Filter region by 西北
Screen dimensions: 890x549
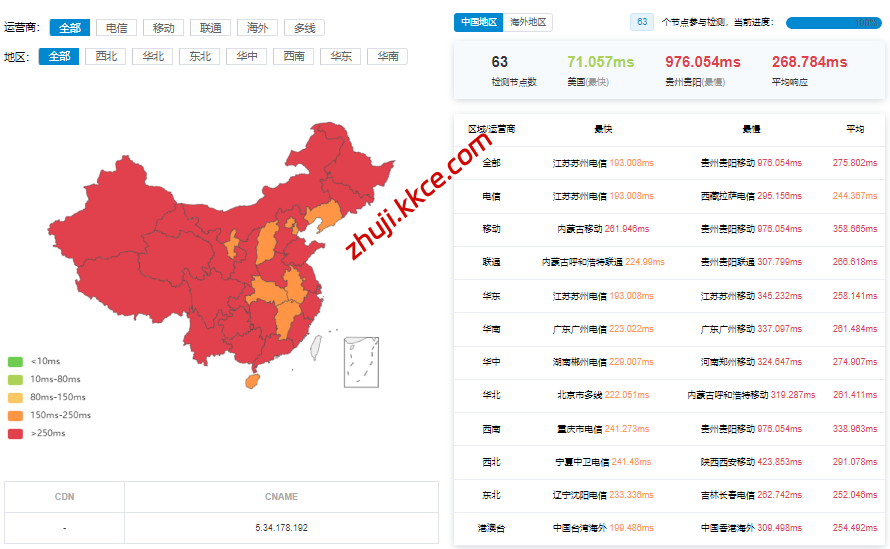pyautogui.click(x=106, y=57)
